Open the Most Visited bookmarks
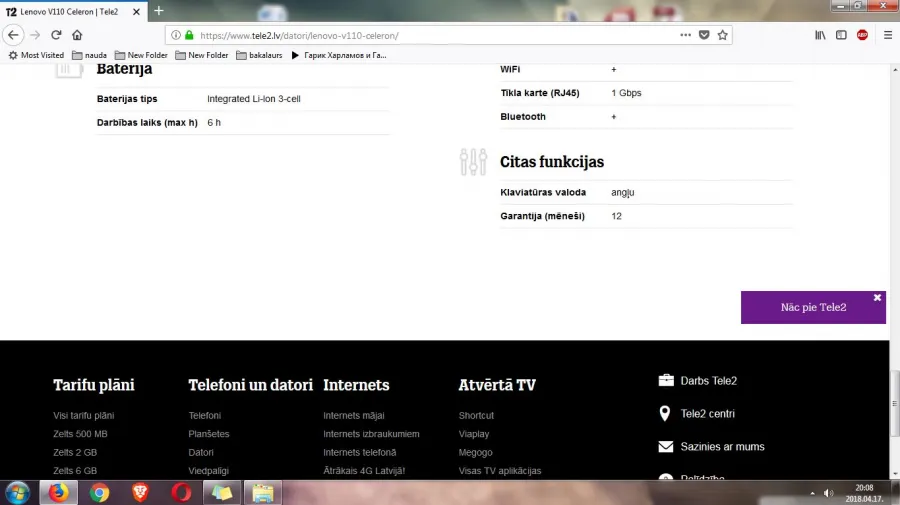 36,55
